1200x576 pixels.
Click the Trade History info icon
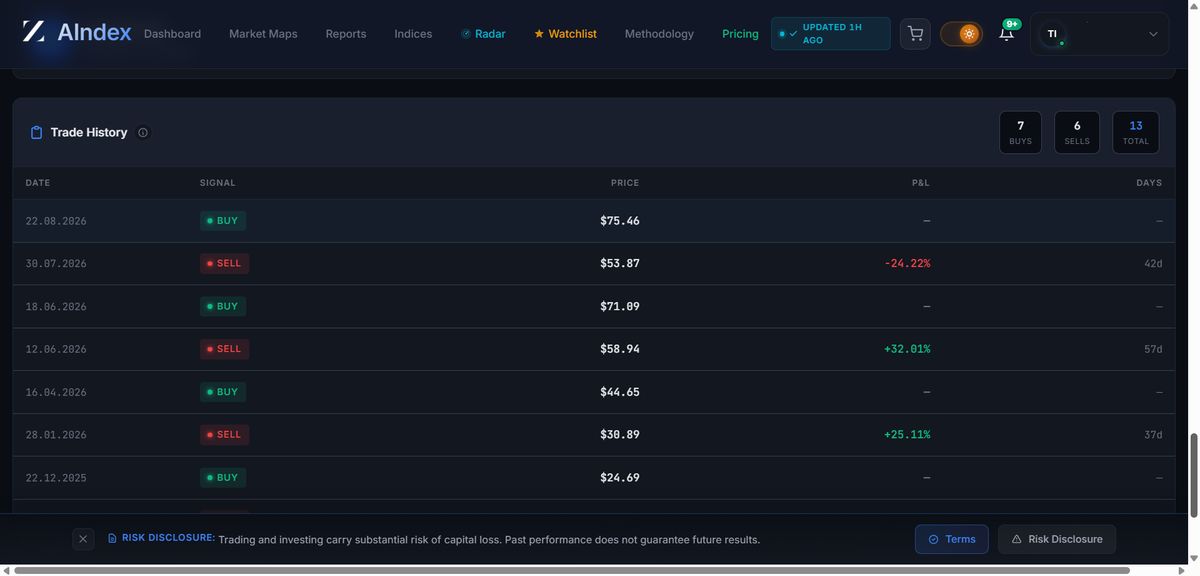pyautogui.click(x=143, y=133)
